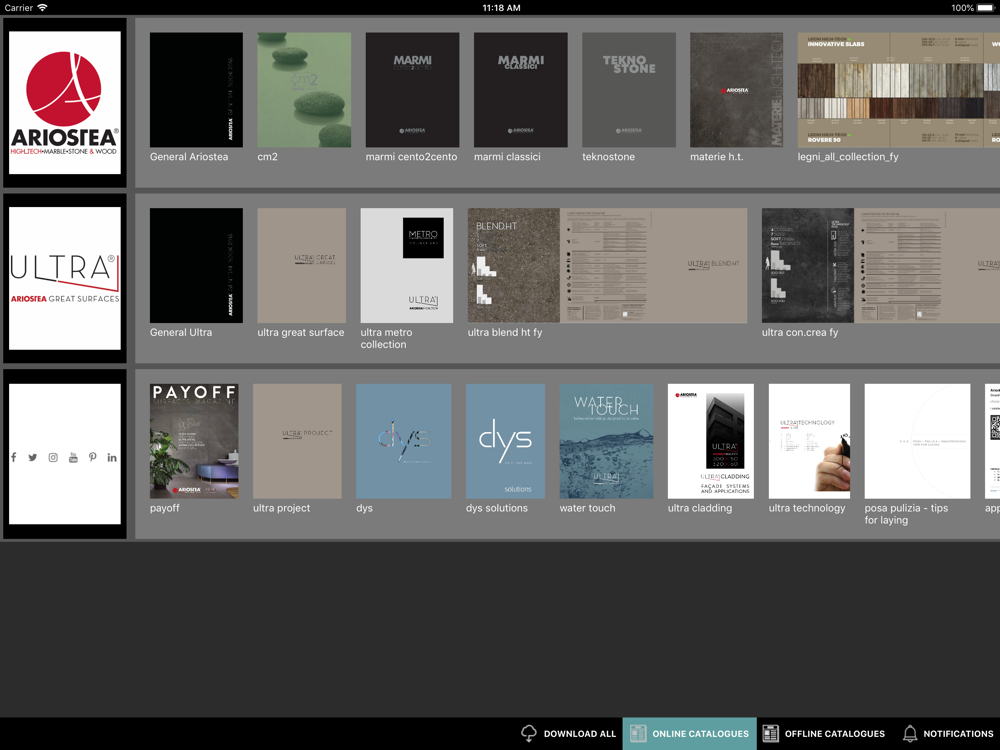Open the teknostone catalogue cover
The width and height of the screenshot is (1000, 750).
click(629, 90)
